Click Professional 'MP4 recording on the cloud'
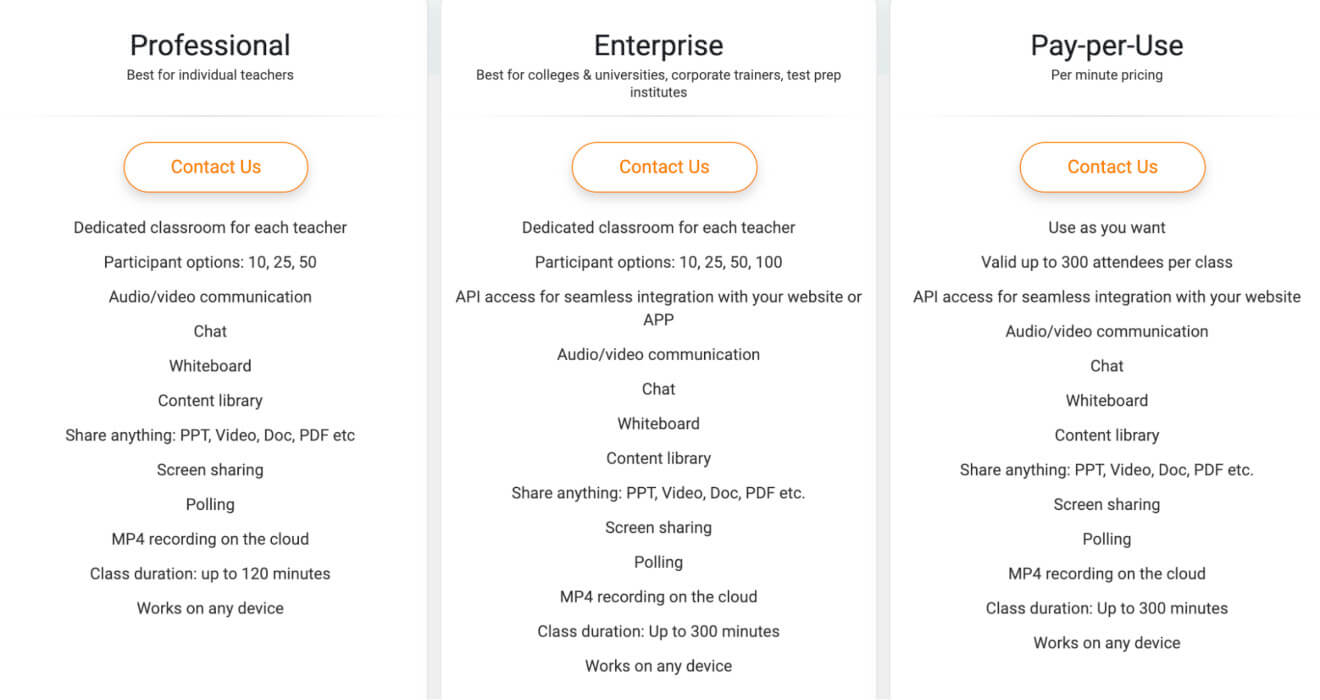1320x700 pixels. (x=210, y=539)
